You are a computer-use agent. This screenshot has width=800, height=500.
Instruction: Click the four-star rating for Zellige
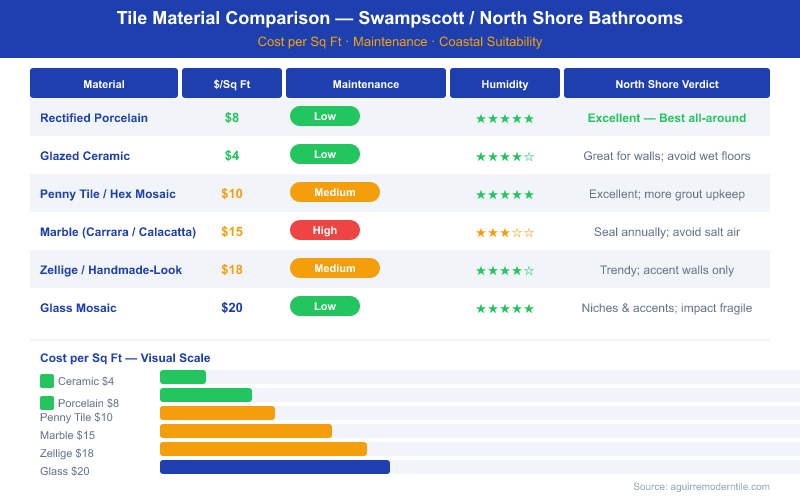click(505, 271)
